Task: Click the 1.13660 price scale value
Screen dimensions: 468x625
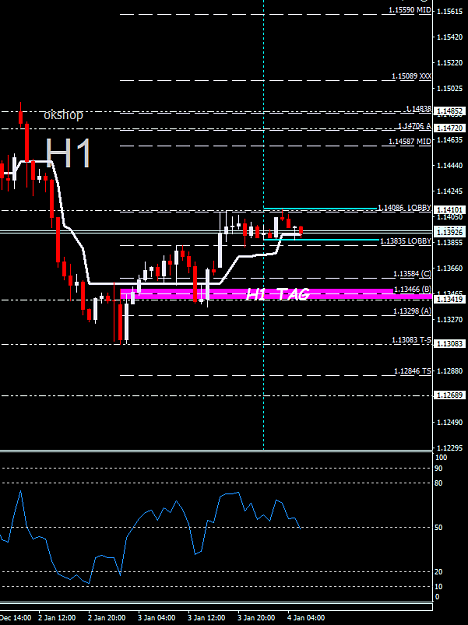Action: [450, 268]
